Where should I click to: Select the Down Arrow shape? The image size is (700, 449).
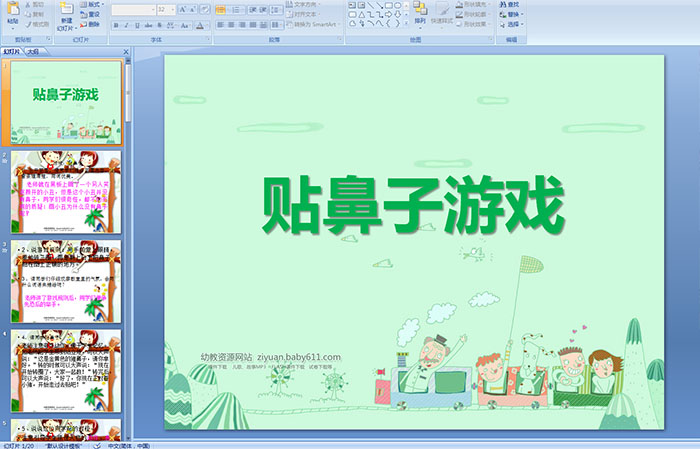pyautogui.click(x=397, y=15)
